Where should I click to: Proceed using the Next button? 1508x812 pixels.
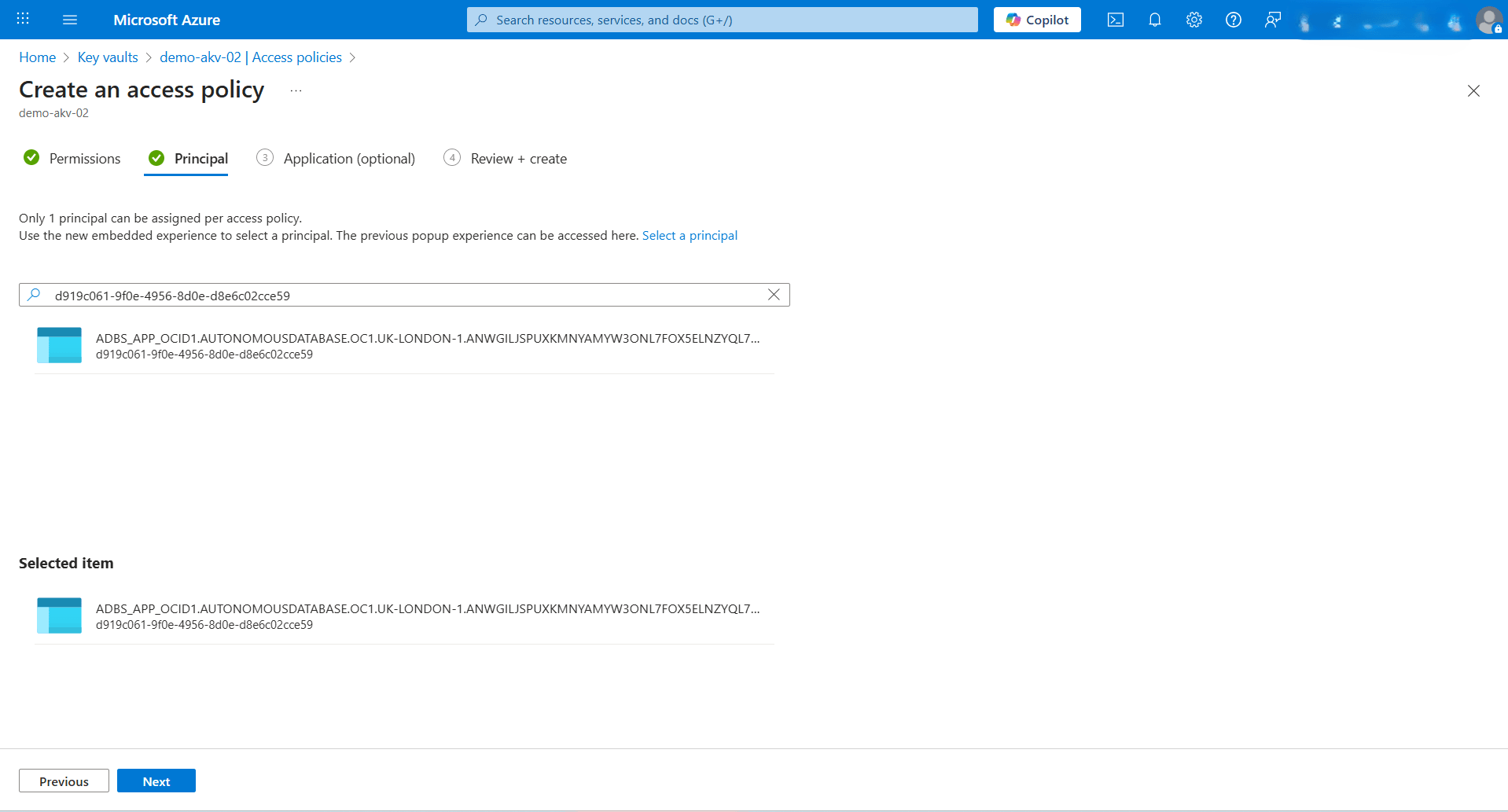[156, 780]
